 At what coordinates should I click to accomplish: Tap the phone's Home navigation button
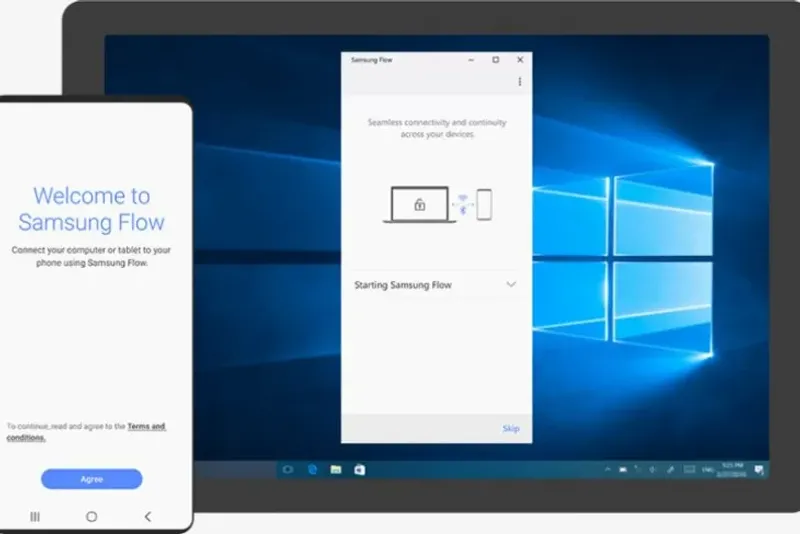click(92, 517)
